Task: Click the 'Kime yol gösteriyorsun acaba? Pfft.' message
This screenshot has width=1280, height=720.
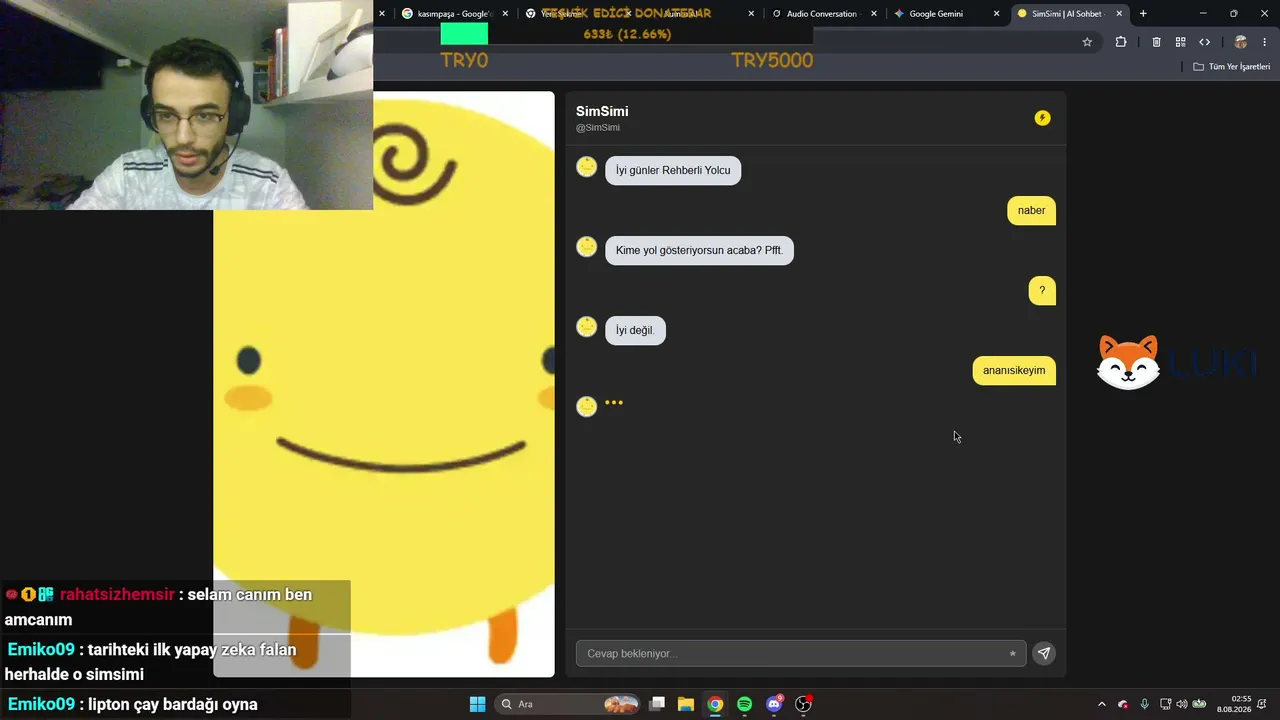Action: click(x=699, y=250)
